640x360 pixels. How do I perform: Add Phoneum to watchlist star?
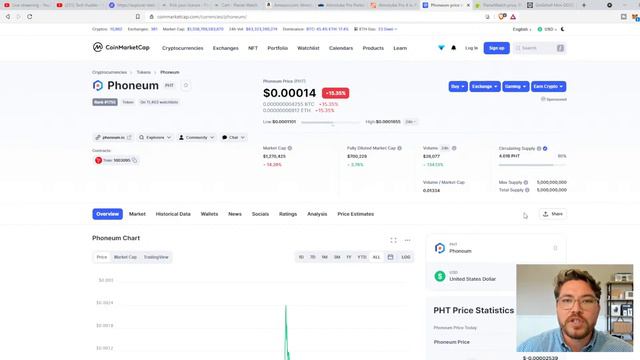coord(186,85)
